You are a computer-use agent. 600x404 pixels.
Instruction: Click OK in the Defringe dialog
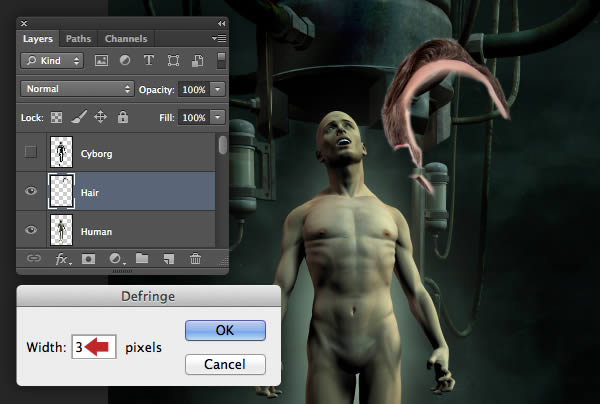click(225, 330)
